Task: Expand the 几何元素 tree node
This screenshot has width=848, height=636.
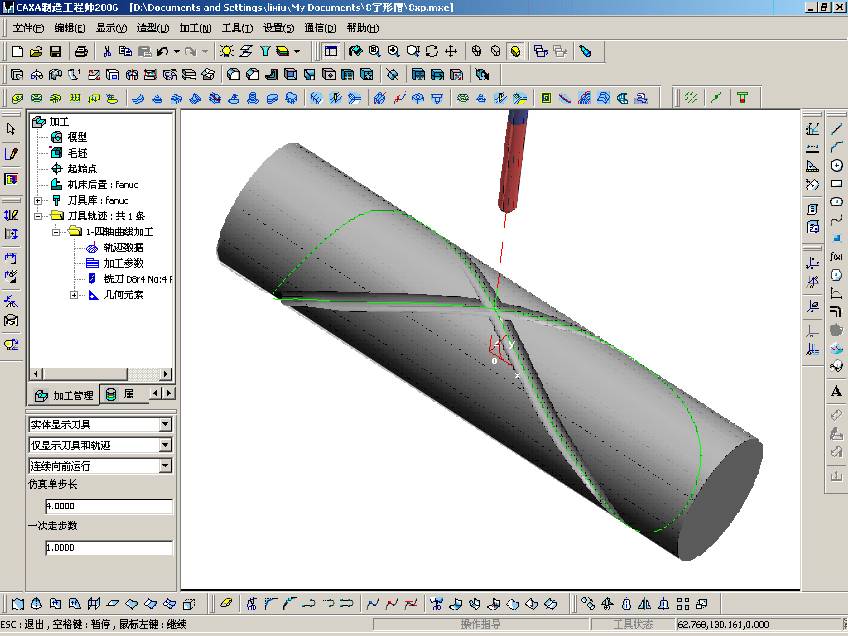Action: pyautogui.click(x=74, y=295)
